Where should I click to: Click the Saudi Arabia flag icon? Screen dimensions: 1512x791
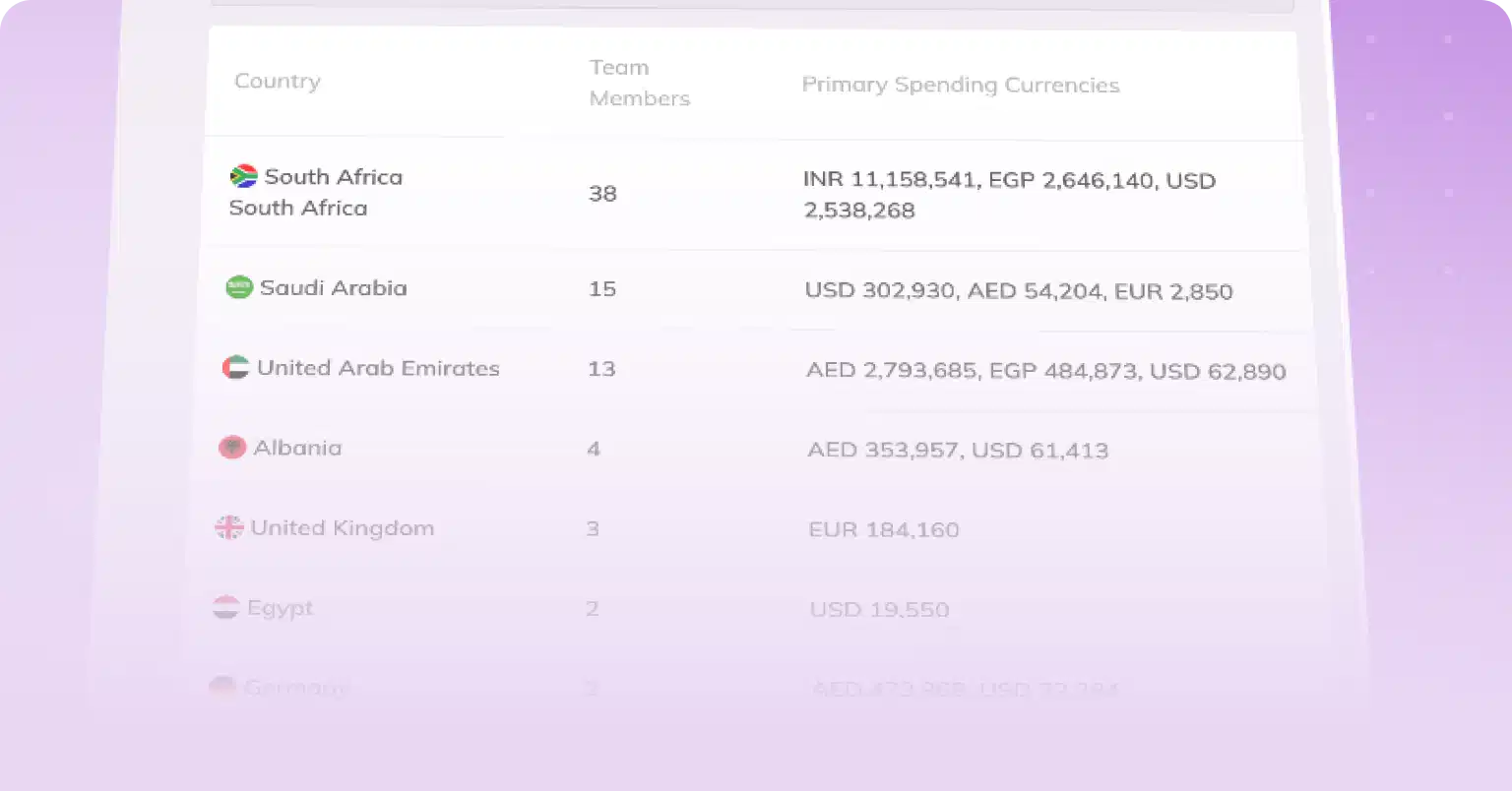pyautogui.click(x=239, y=287)
